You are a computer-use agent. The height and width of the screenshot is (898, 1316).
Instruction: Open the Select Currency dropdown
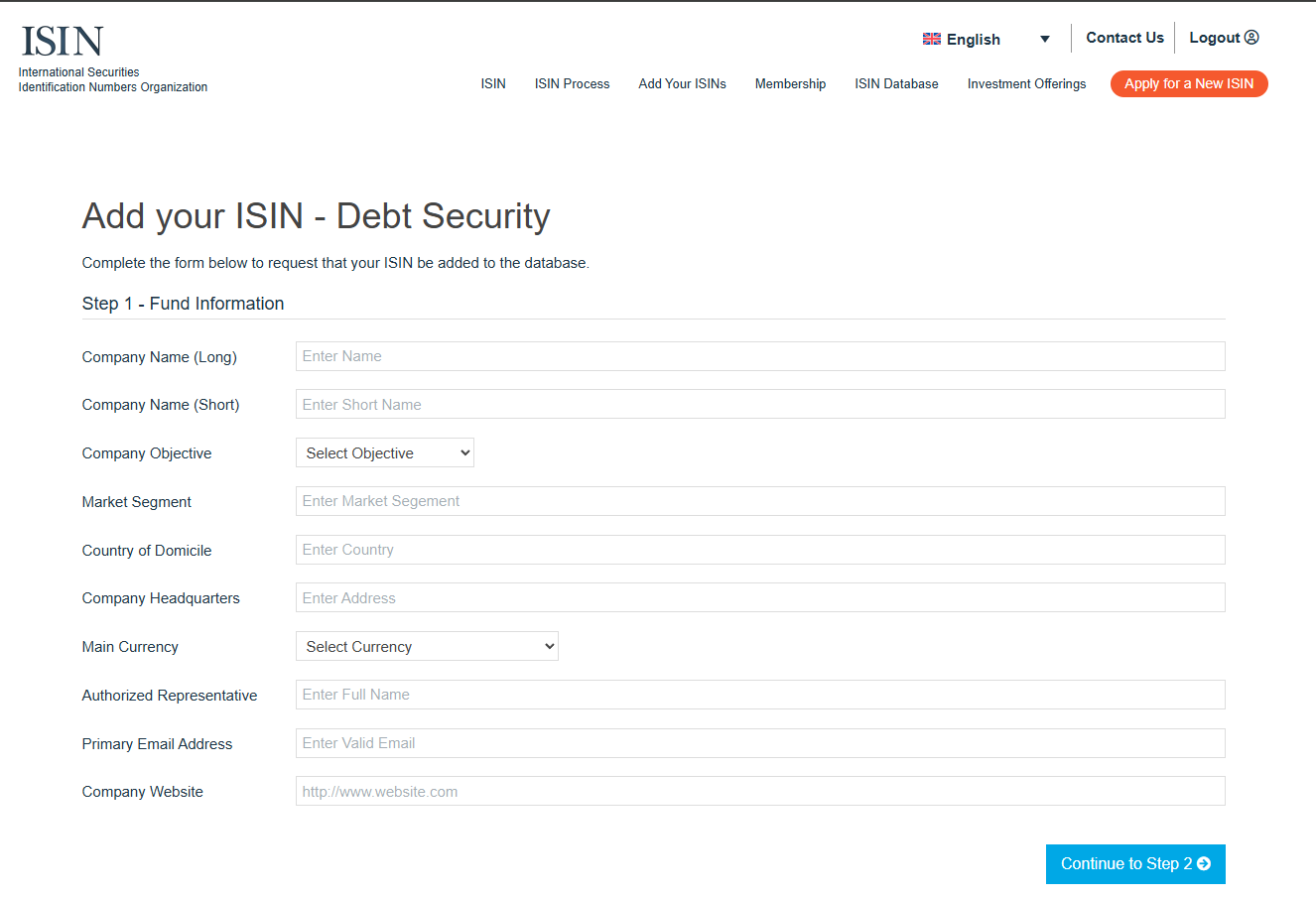(x=427, y=646)
